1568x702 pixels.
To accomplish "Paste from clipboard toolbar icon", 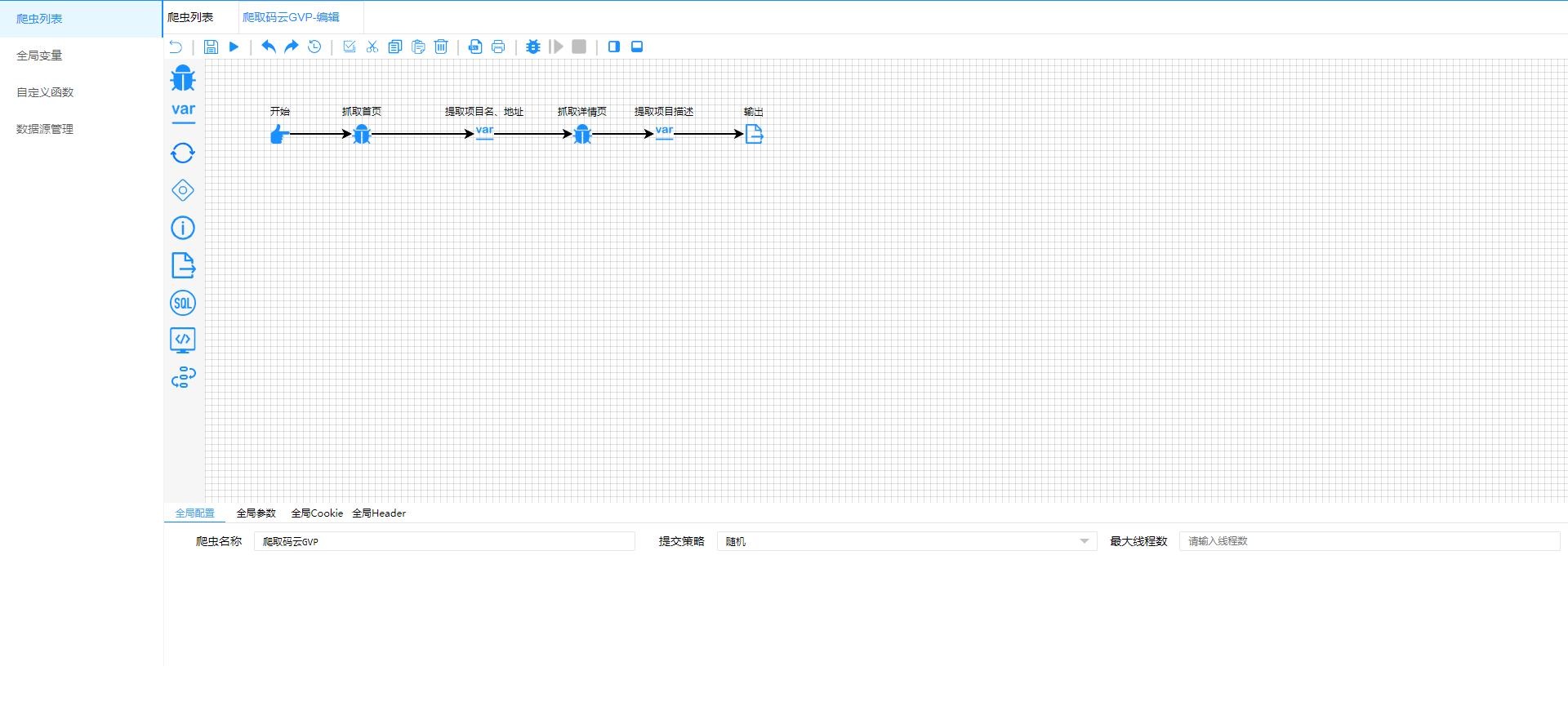I will [x=418, y=47].
